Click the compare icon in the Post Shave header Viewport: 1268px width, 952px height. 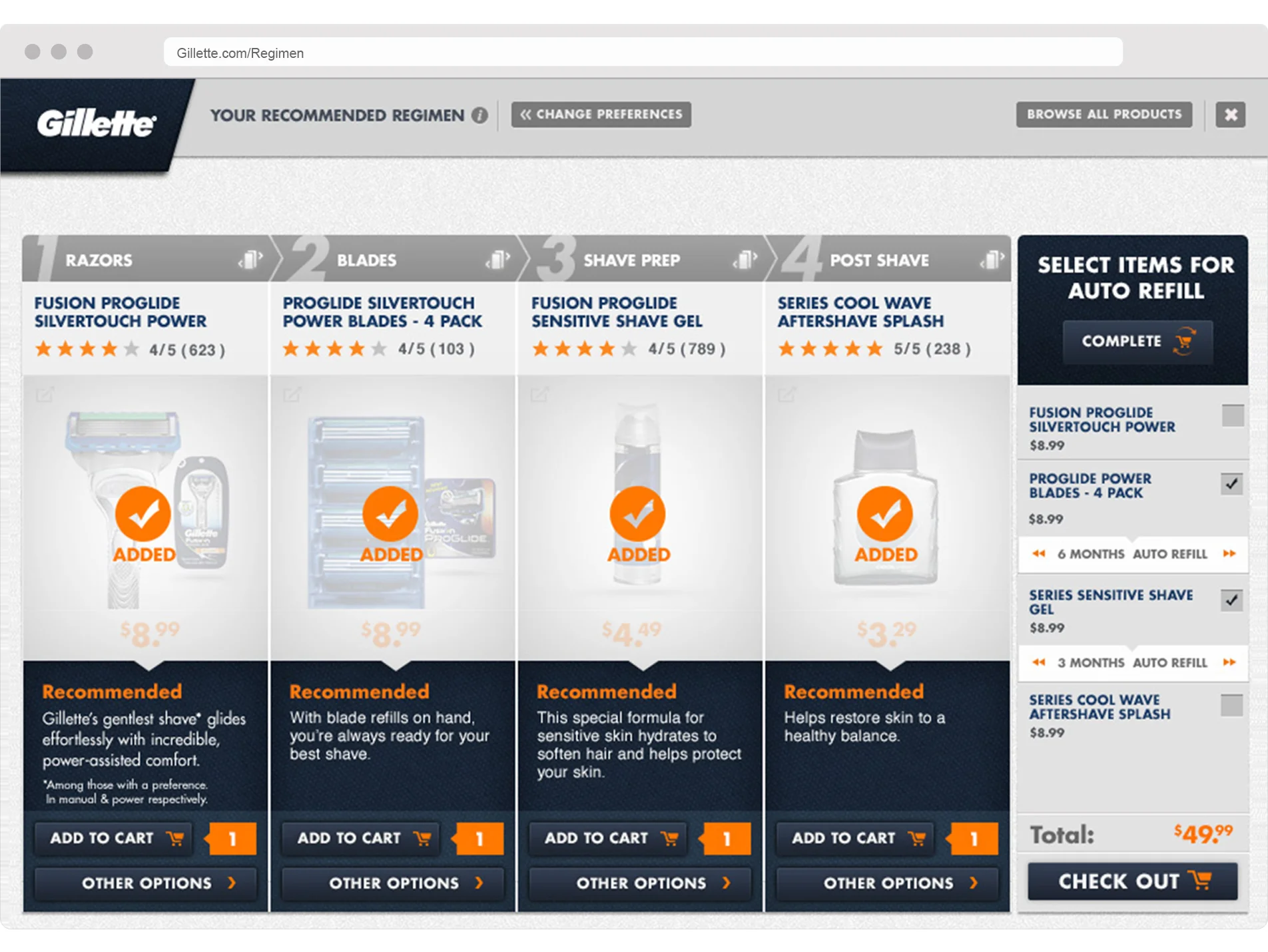click(x=992, y=260)
